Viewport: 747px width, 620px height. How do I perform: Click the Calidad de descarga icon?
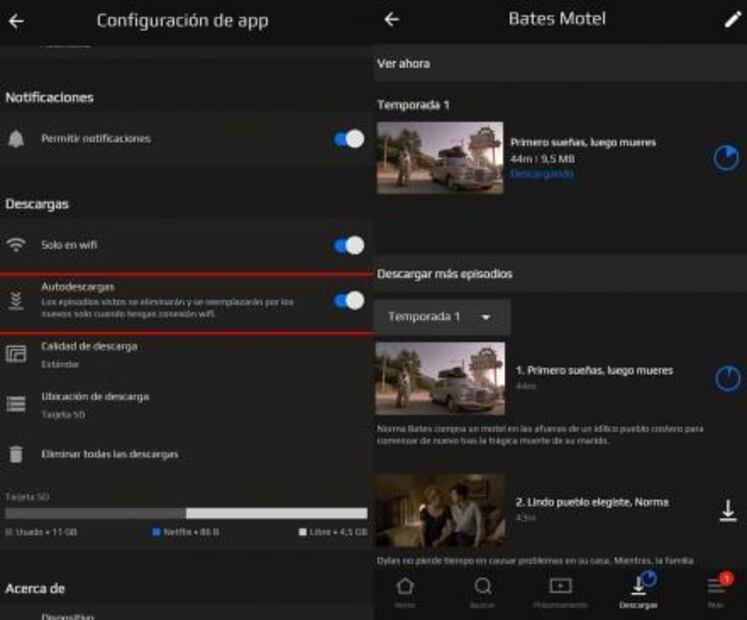tap(16, 355)
